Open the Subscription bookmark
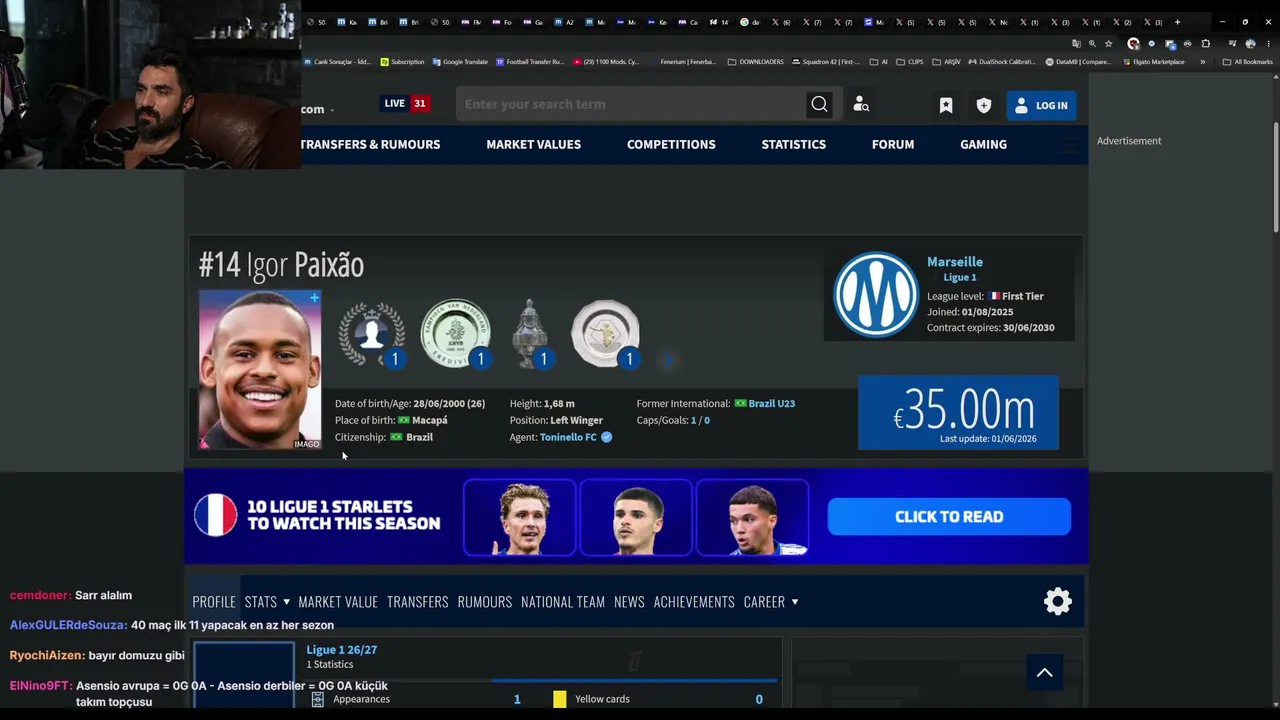 pos(402,62)
